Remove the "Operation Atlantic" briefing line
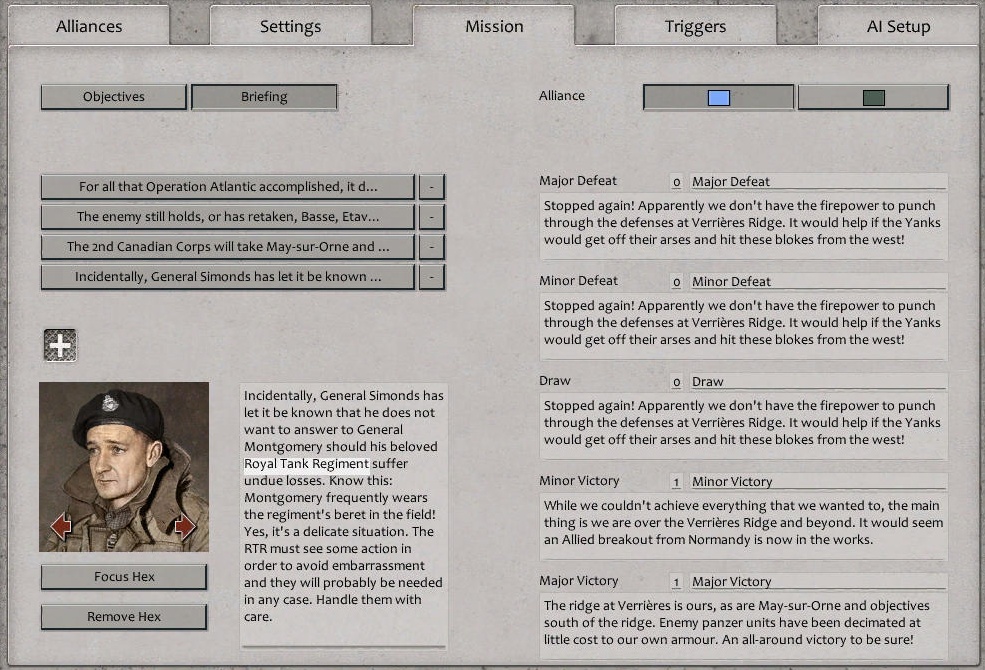Image resolution: width=985 pixels, height=670 pixels. pyautogui.click(x=431, y=186)
